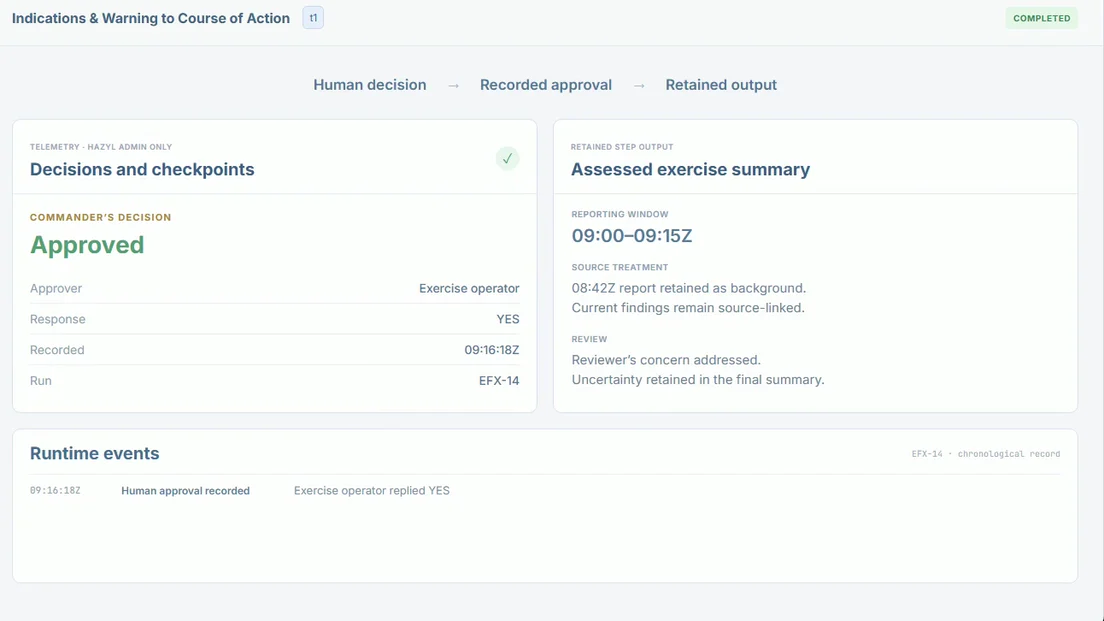This screenshot has width=1104, height=621.
Task: Click the Exercise operator approver value
Action: coord(469,288)
